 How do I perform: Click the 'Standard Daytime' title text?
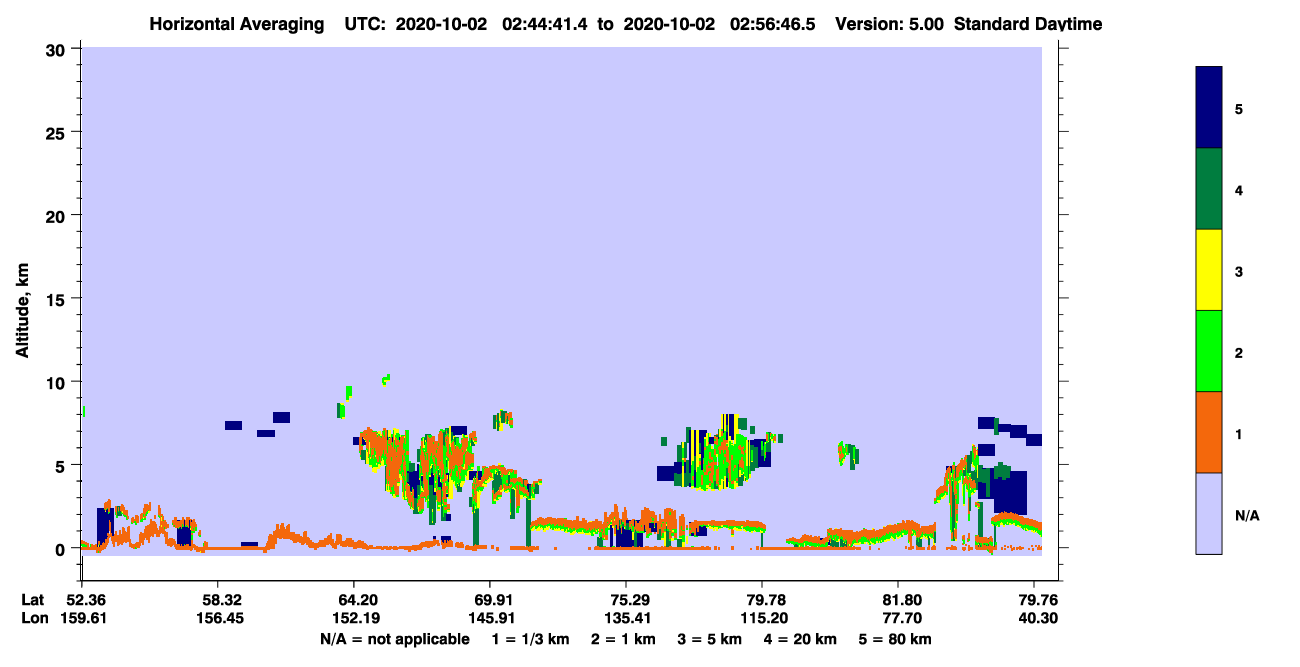[1028, 24]
